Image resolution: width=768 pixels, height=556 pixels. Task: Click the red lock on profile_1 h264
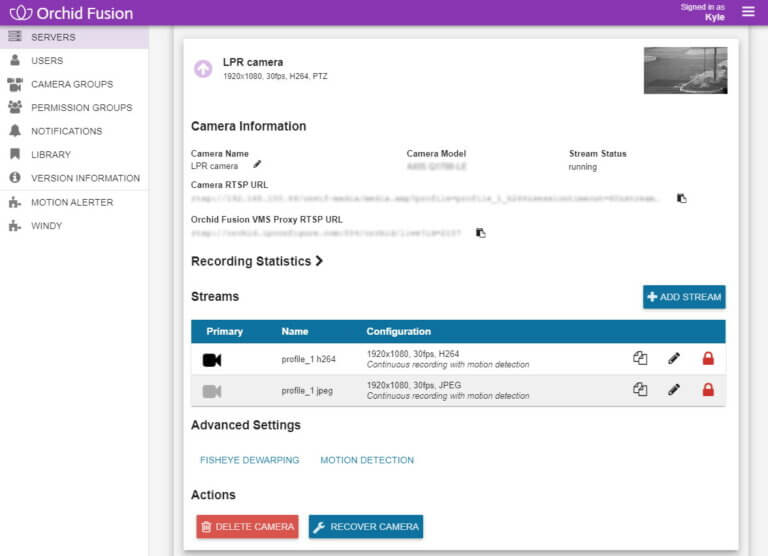pyautogui.click(x=708, y=359)
